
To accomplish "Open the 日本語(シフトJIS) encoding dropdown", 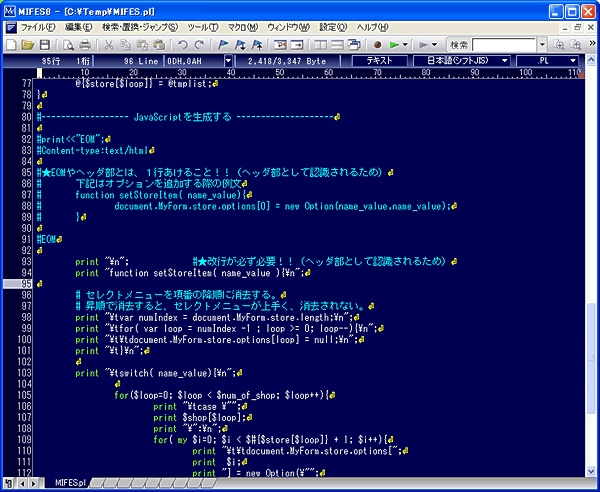I will (x=505, y=61).
